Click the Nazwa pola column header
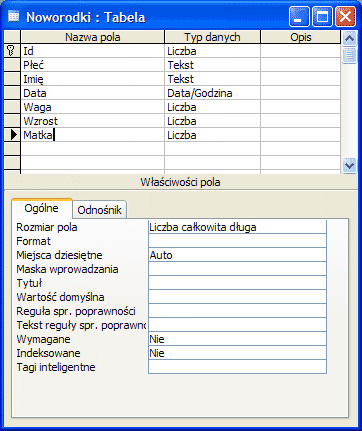Viewport: 362px width, 431px height. (92, 37)
